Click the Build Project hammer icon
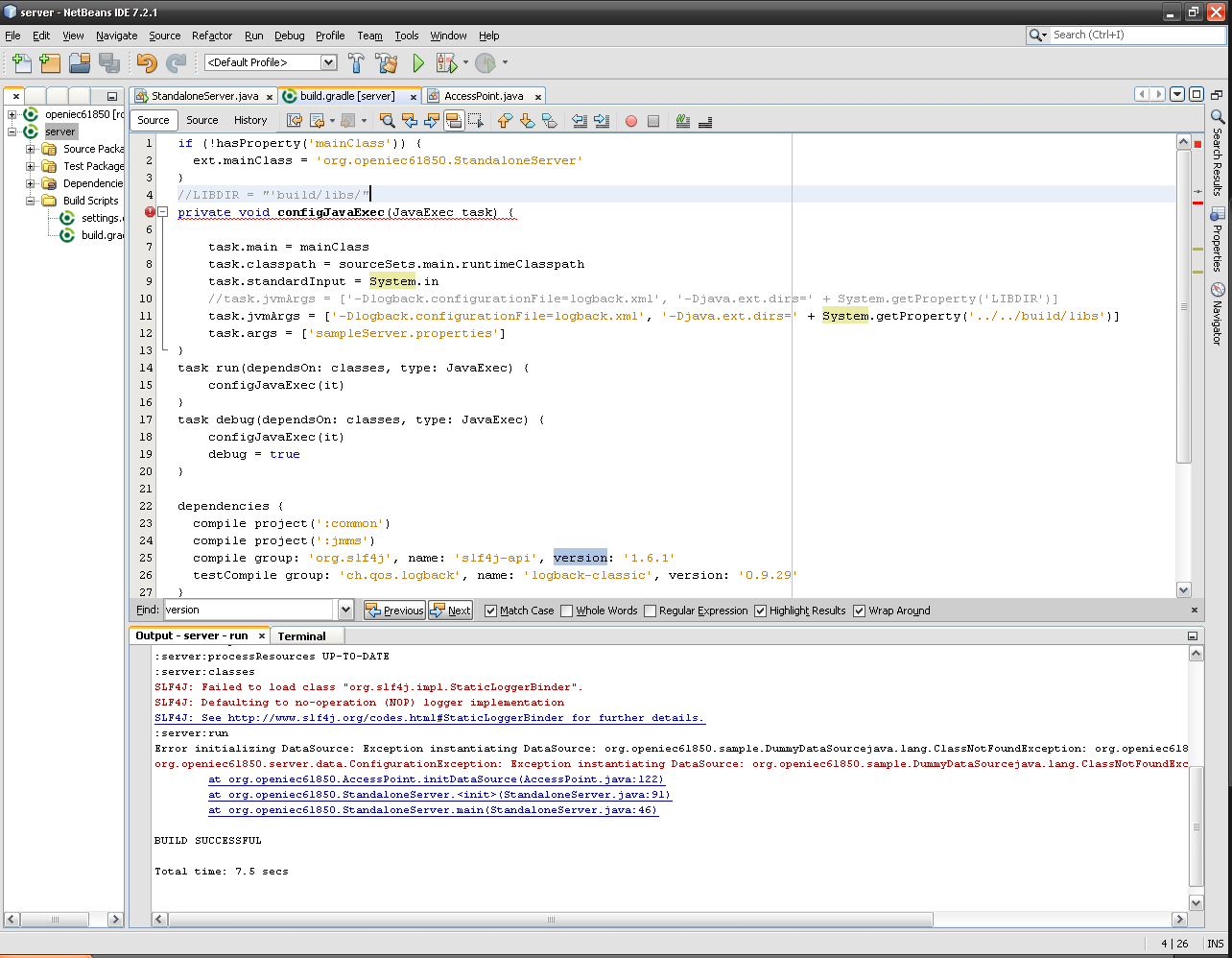 click(x=356, y=63)
